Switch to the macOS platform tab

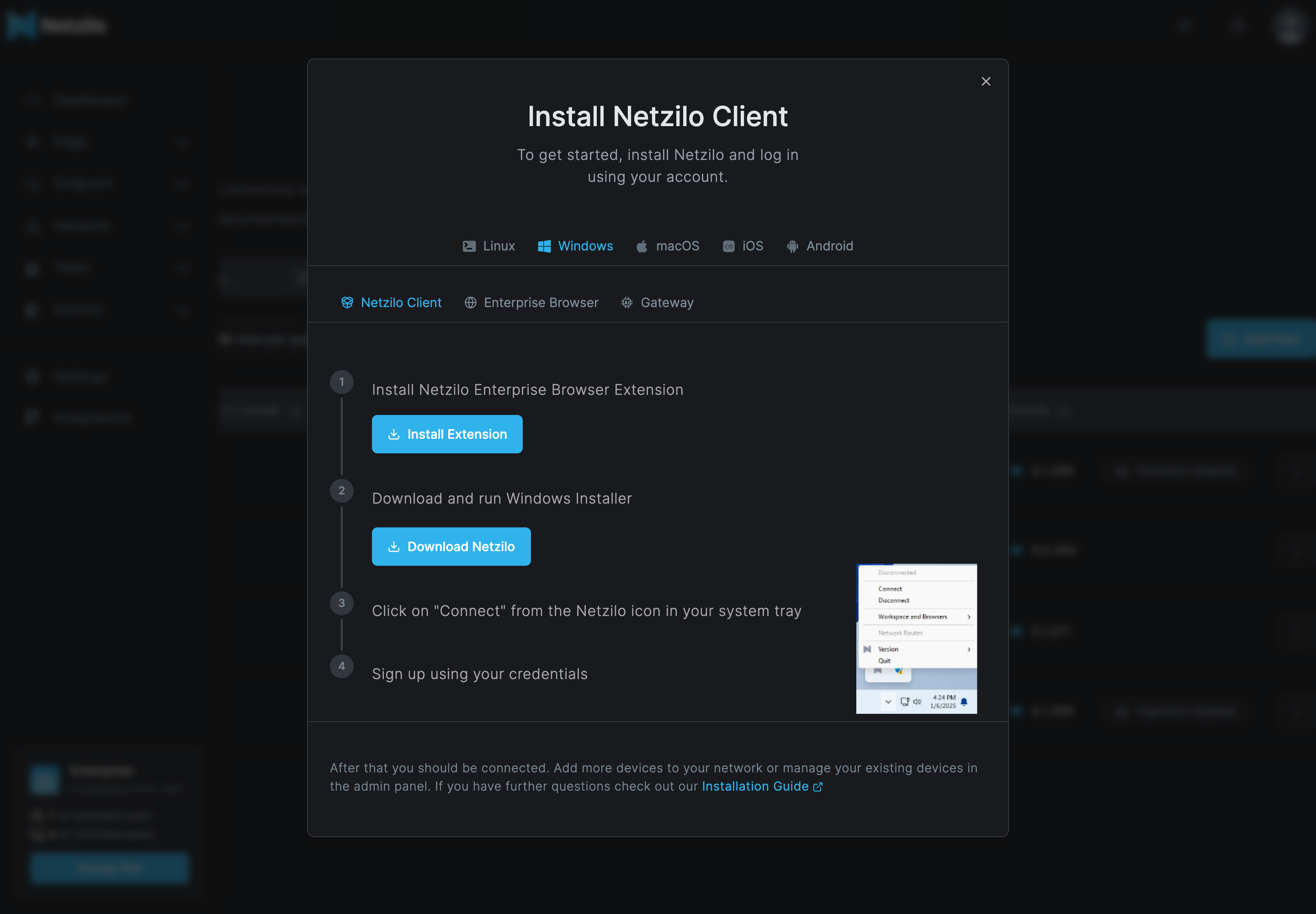pos(667,246)
